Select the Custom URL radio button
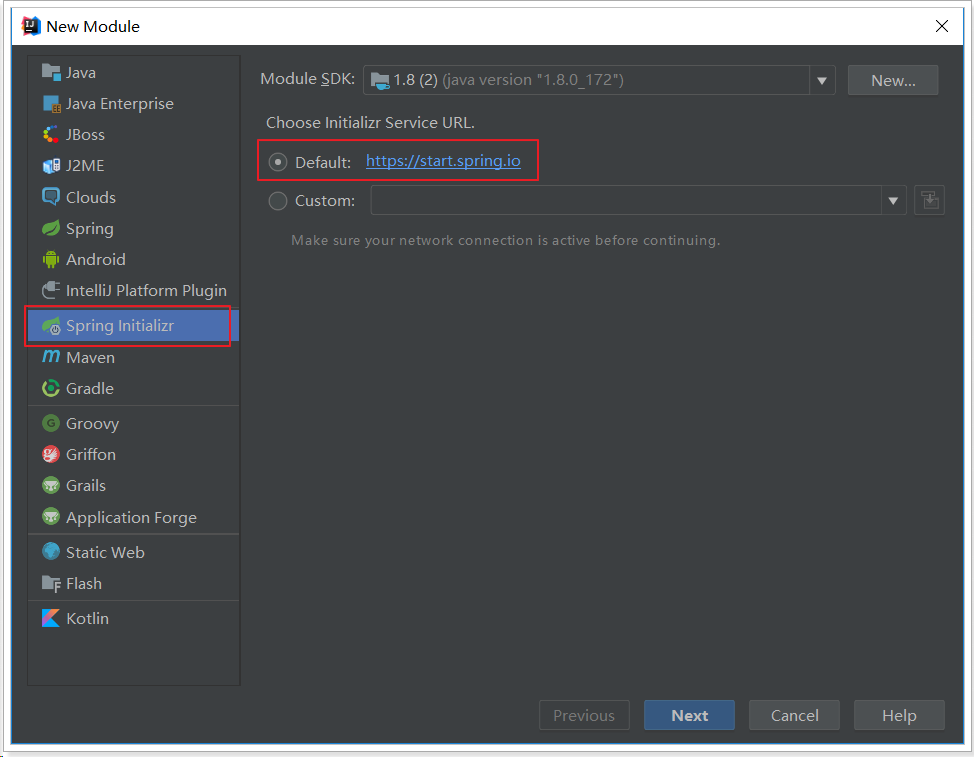The image size is (974, 757). pyautogui.click(x=278, y=201)
